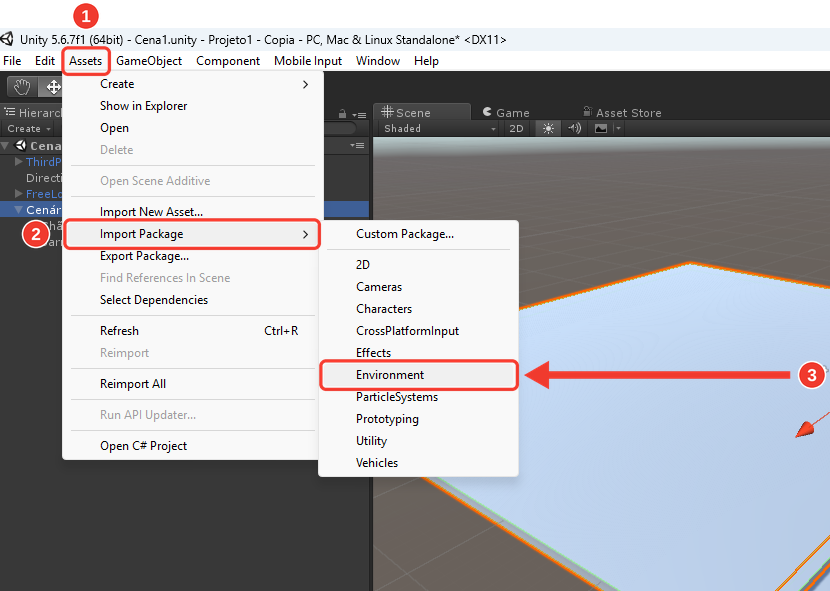Open the Cena scene row options menu
830x591 pixels.
[357, 146]
